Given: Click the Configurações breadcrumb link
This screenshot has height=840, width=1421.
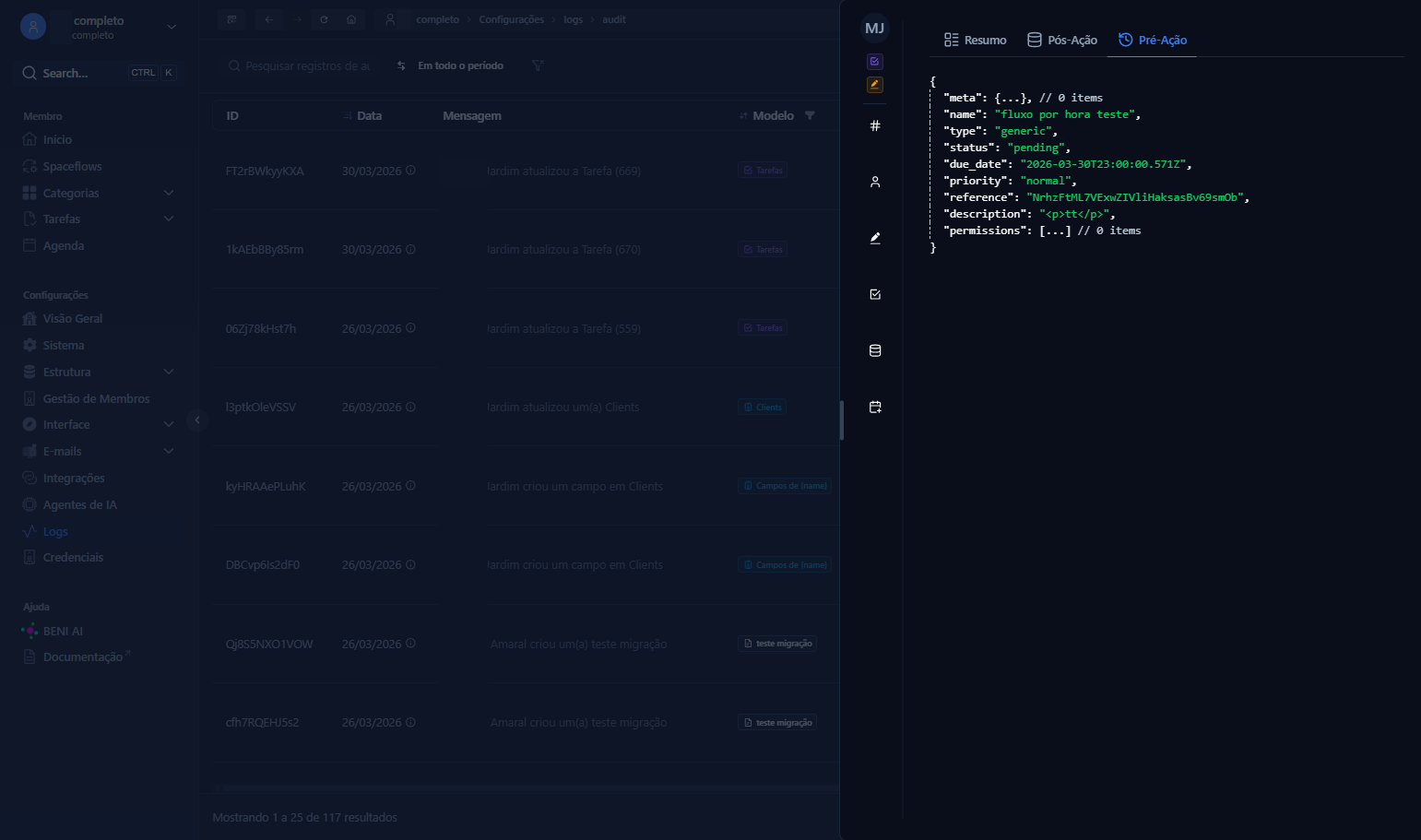Looking at the screenshot, I should tap(511, 19).
